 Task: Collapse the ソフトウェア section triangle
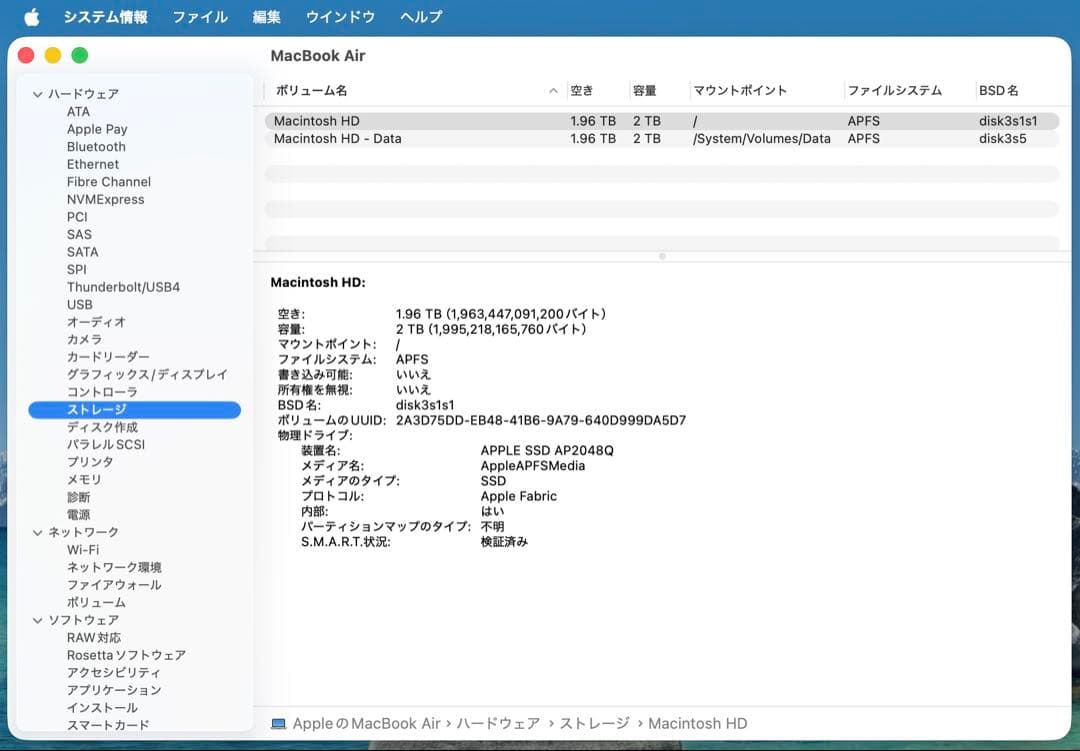point(37,620)
